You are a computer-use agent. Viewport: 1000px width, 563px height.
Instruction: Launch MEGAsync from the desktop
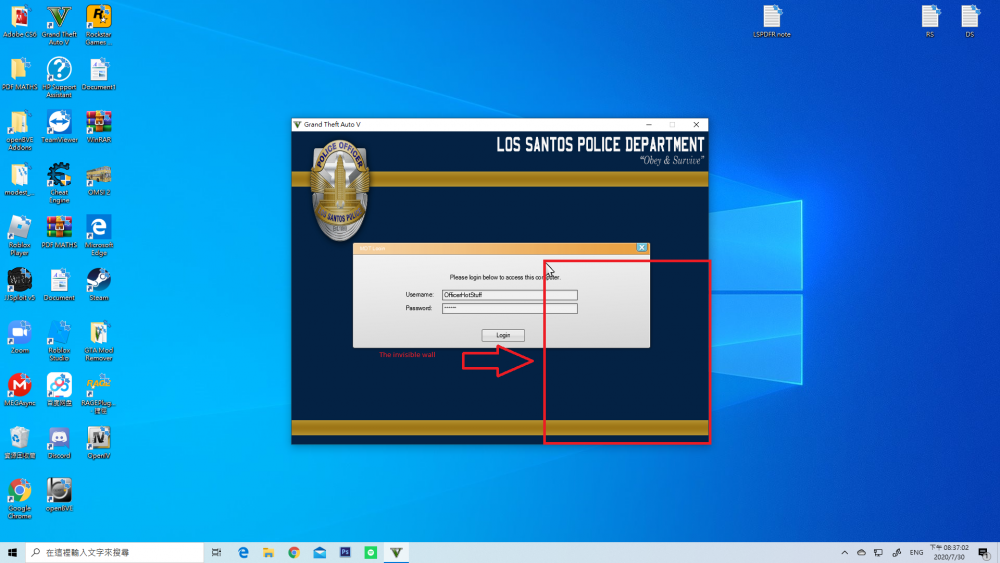(20, 390)
